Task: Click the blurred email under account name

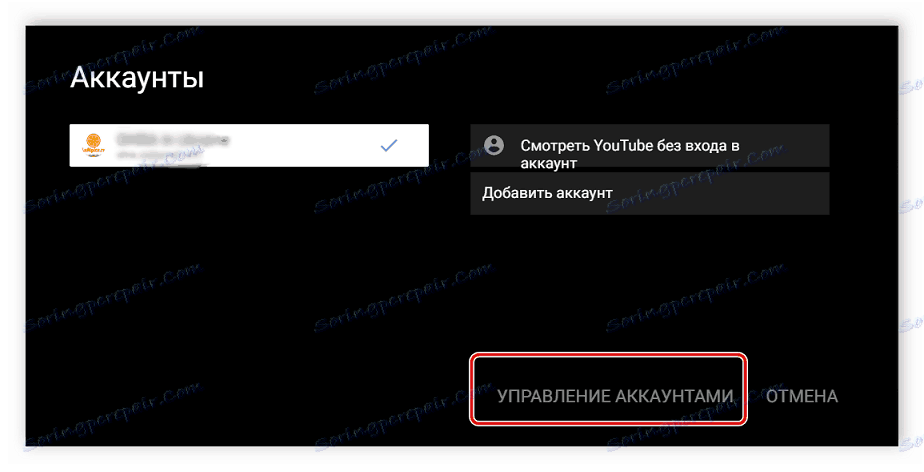Action: point(160,155)
